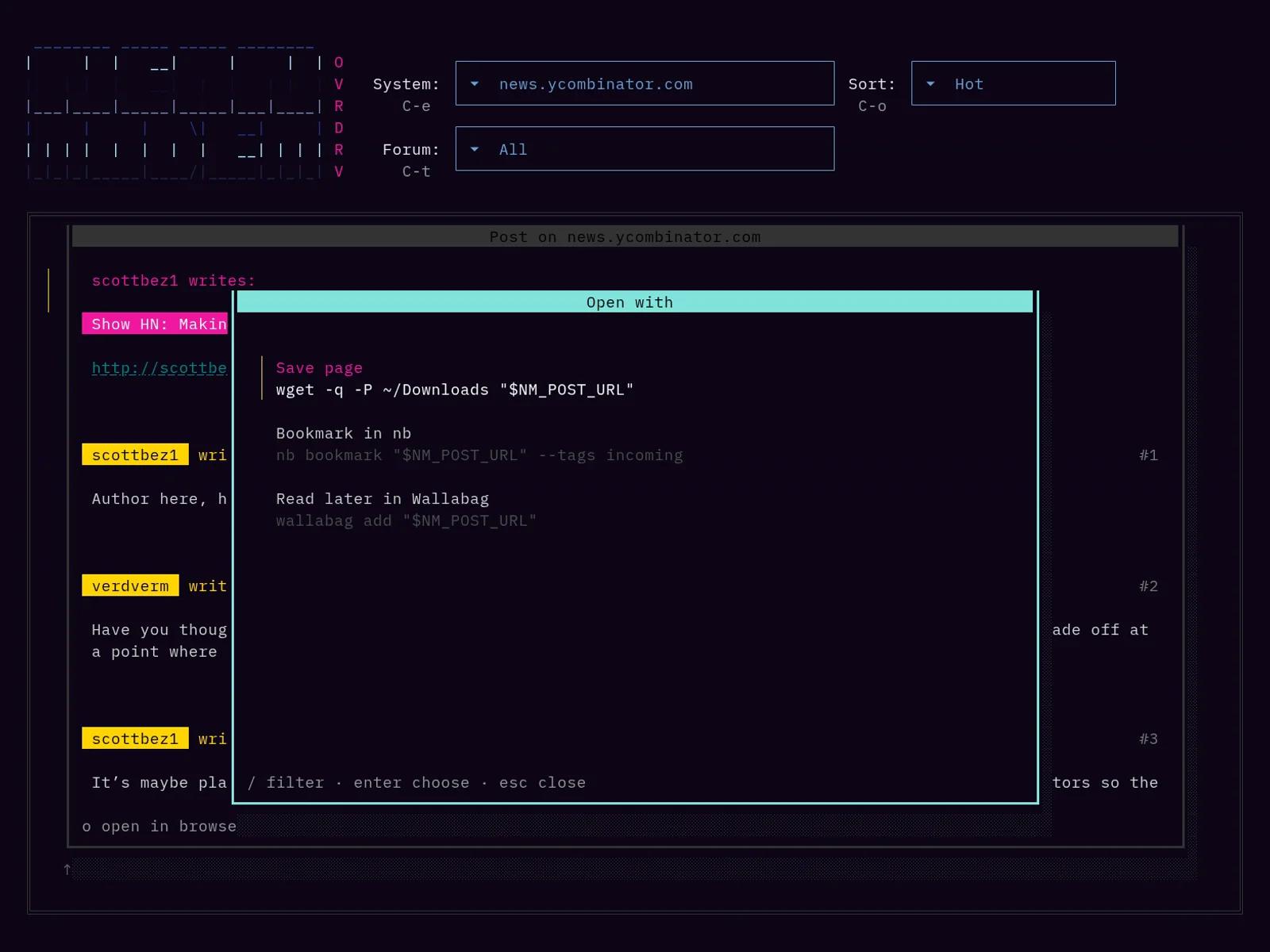Open the System dropdown news.ycombinator.com
Screen dimensions: 1270x952
(x=645, y=83)
